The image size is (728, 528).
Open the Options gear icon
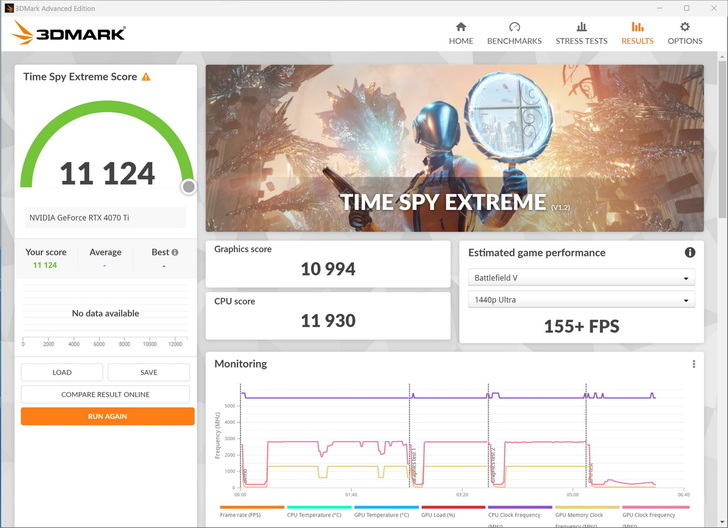tap(685, 26)
